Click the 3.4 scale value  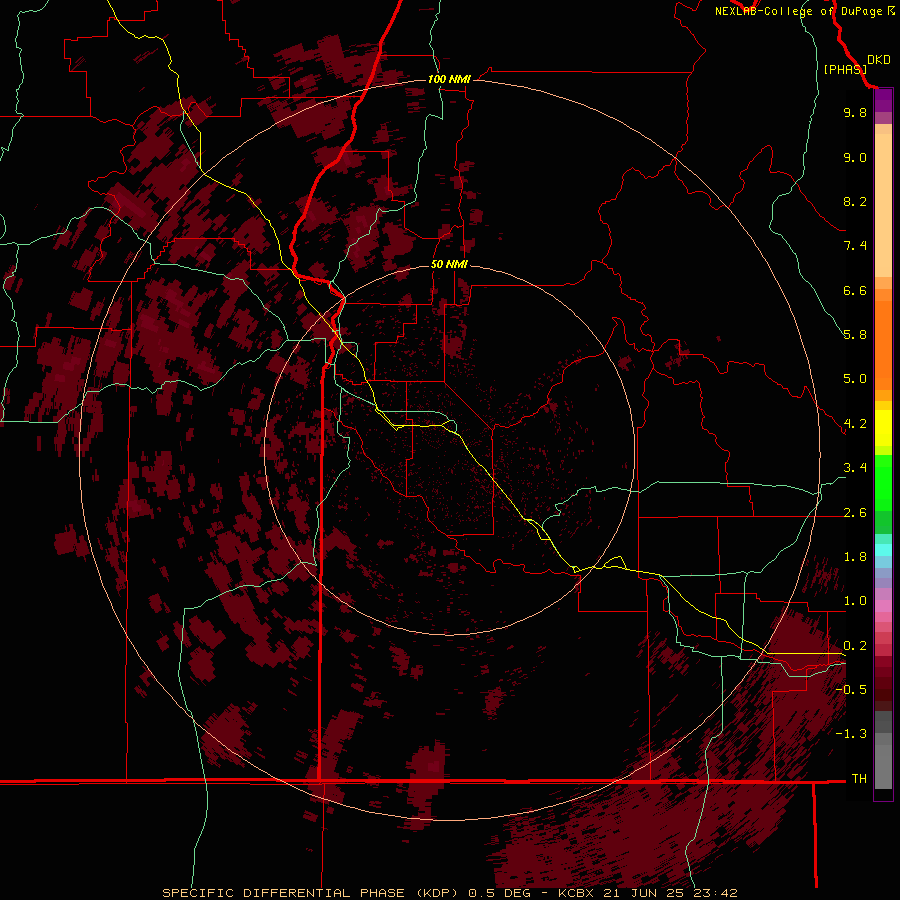(x=855, y=468)
